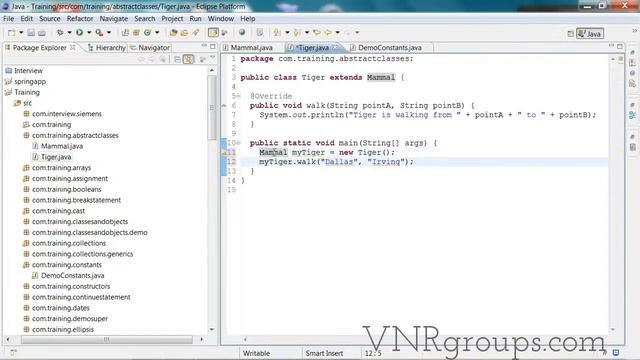This screenshot has width=640, height=360.
Task: Open the New wizard dropdown arrow
Action: point(21,33)
